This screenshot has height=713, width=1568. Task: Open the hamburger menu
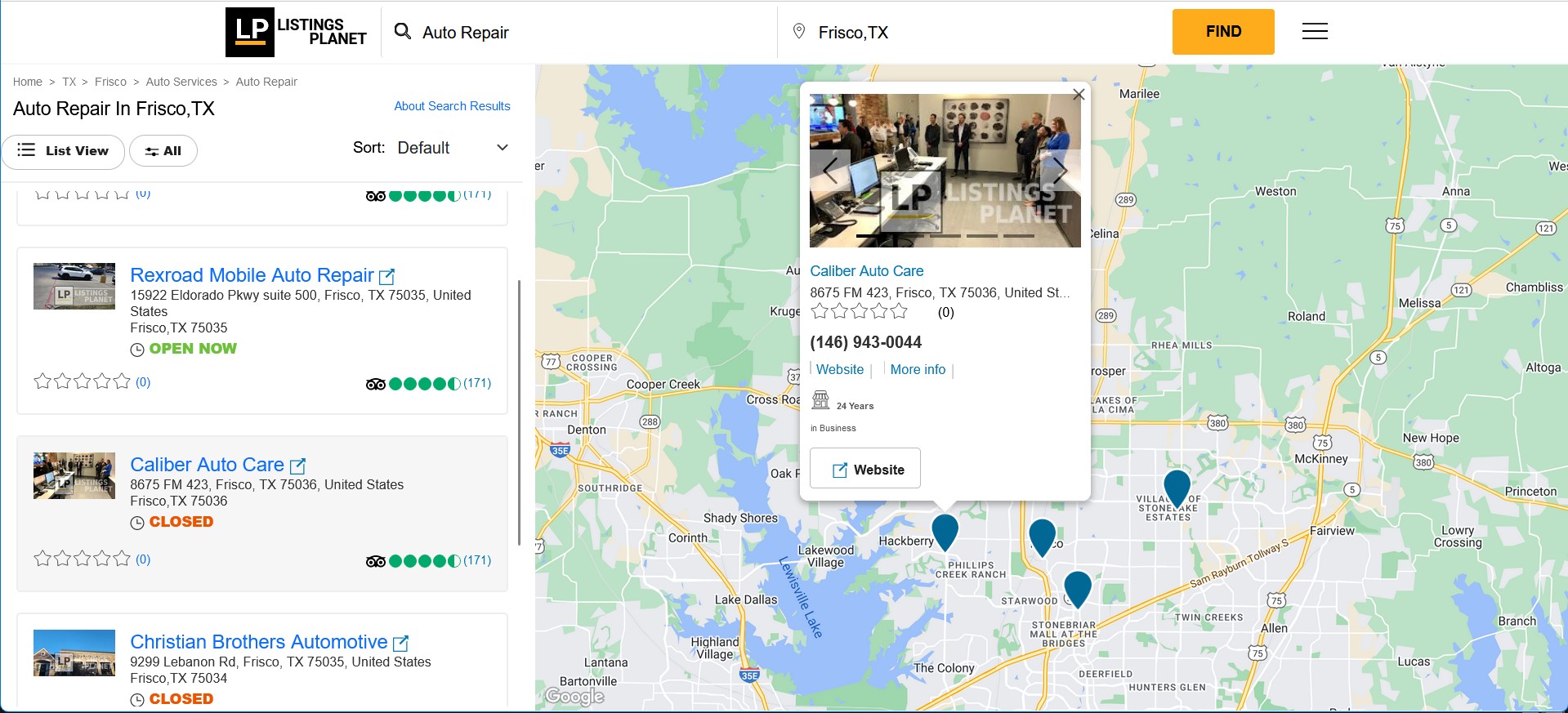click(x=1314, y=32)
